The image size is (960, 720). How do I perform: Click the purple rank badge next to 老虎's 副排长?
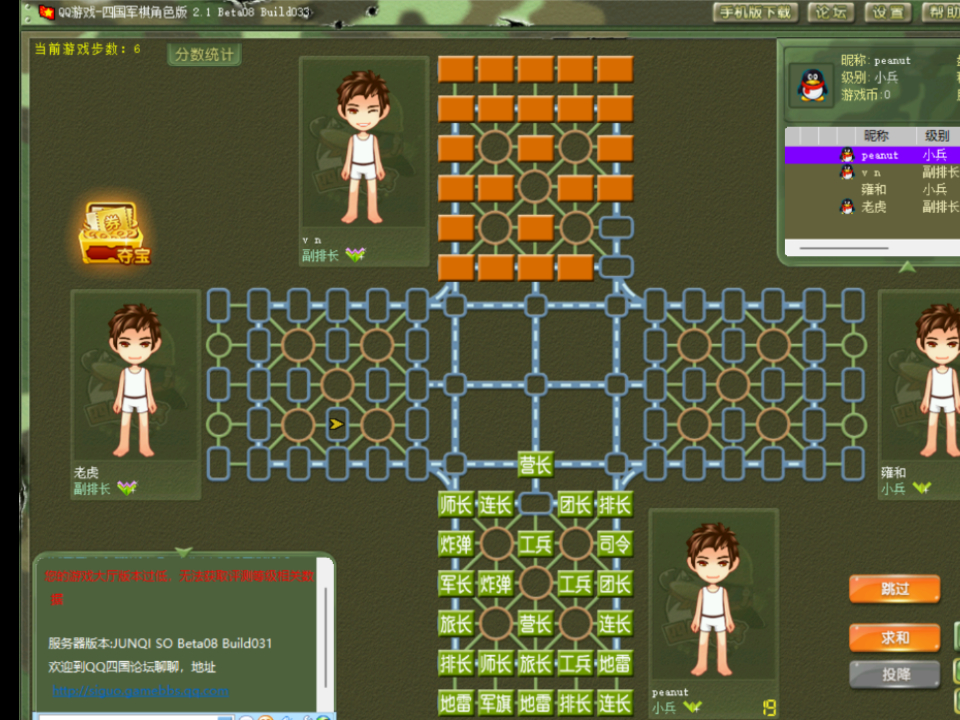coord(127,488)
